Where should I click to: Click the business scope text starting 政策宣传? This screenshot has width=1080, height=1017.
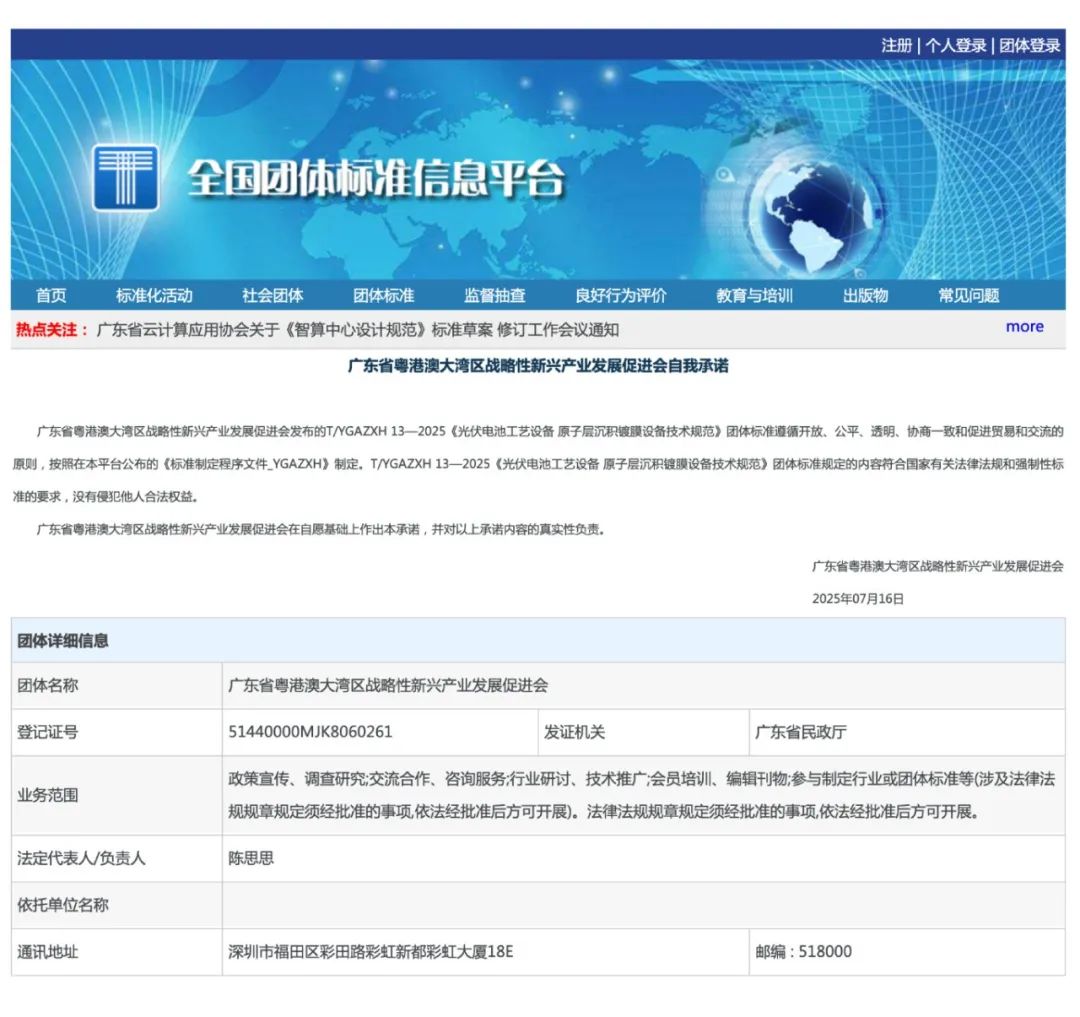tap(641, 795)
